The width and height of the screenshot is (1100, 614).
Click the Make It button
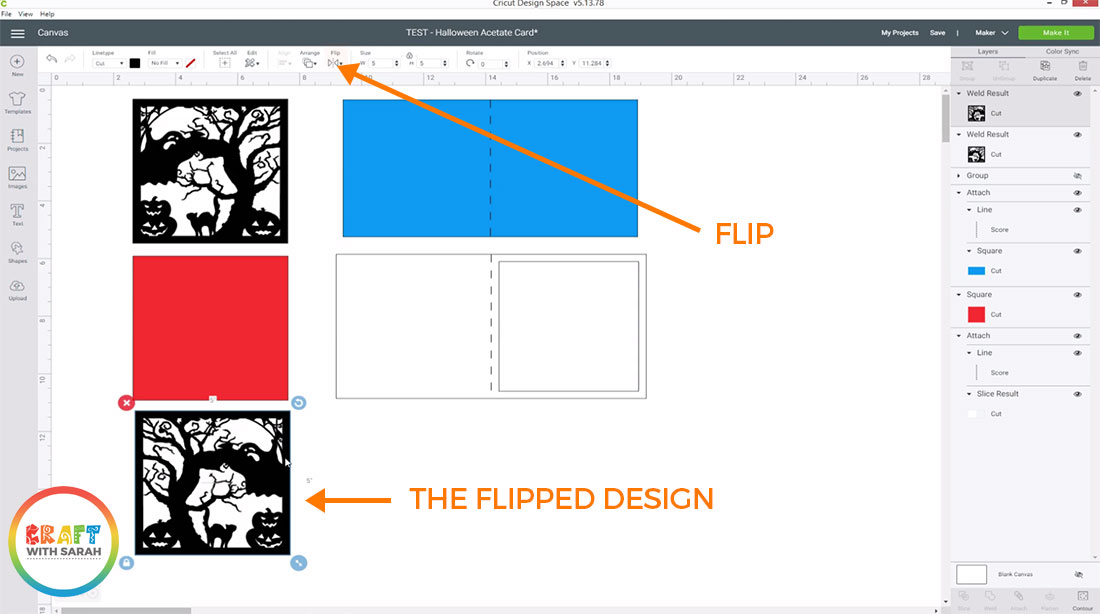(x=1056, y=33)
